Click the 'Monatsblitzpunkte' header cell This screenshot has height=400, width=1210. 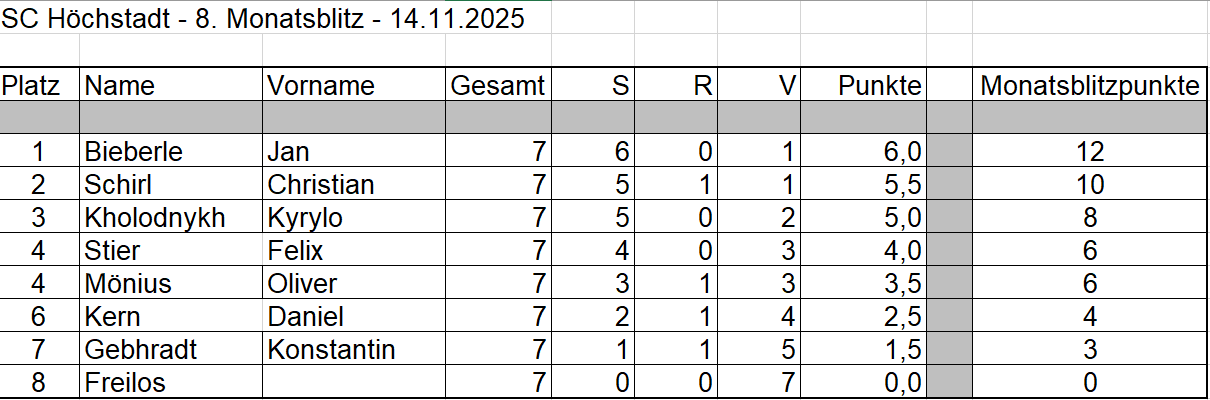[1089, 86]
